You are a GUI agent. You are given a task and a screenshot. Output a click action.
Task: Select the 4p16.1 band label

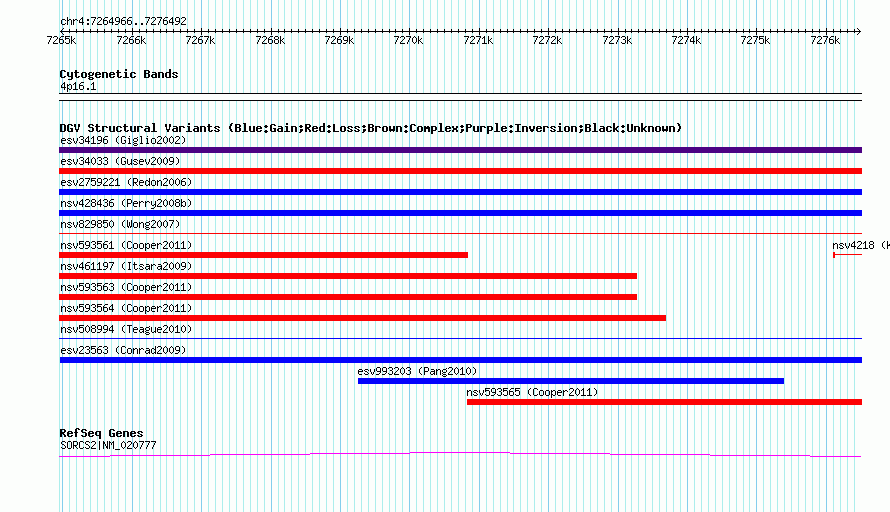(x=78, y=86)
